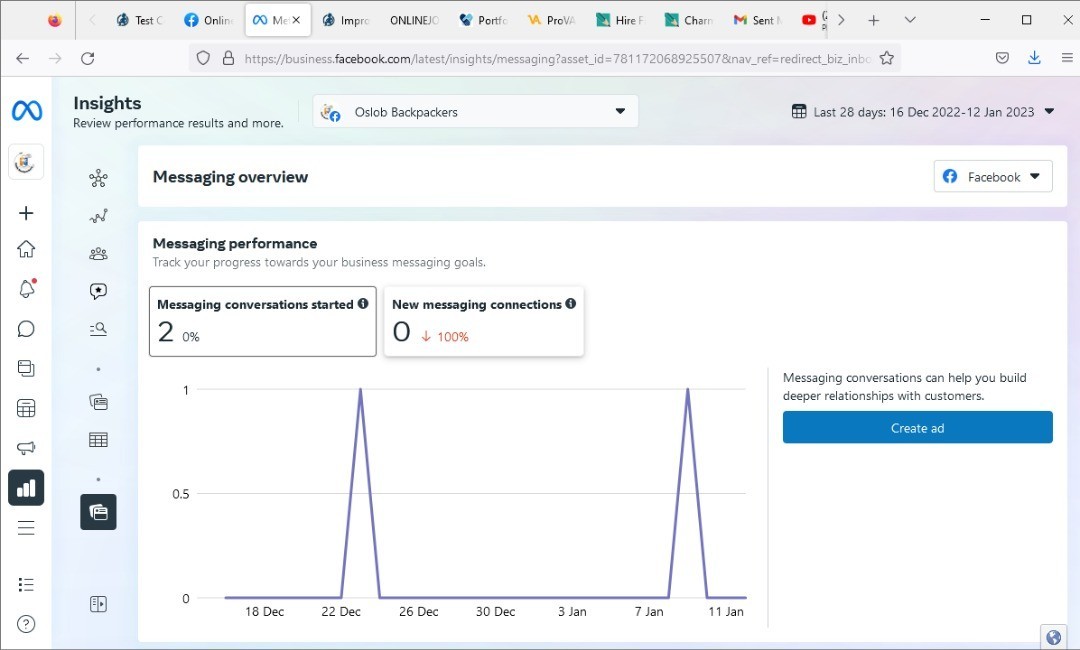
Task: Switch to the Sent Mail Gmail tab
Action: click(755, 20)
